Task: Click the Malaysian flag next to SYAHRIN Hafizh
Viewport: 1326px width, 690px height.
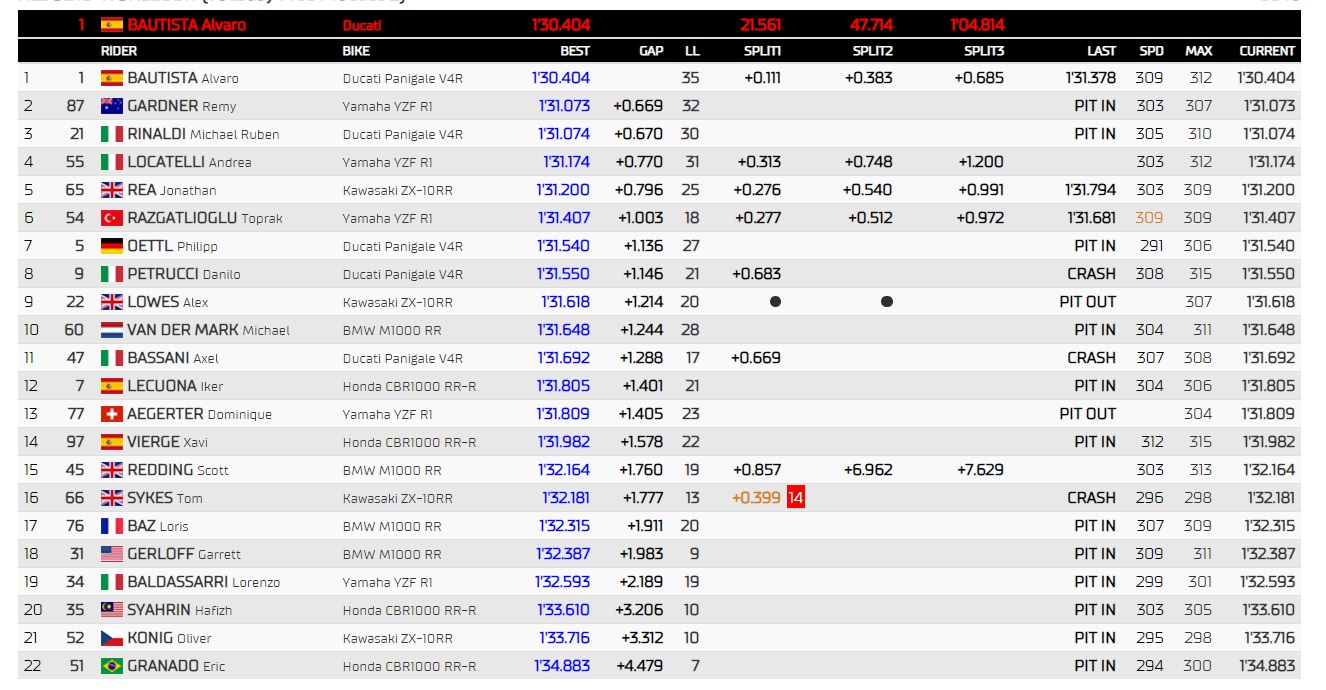Action: 111,610
